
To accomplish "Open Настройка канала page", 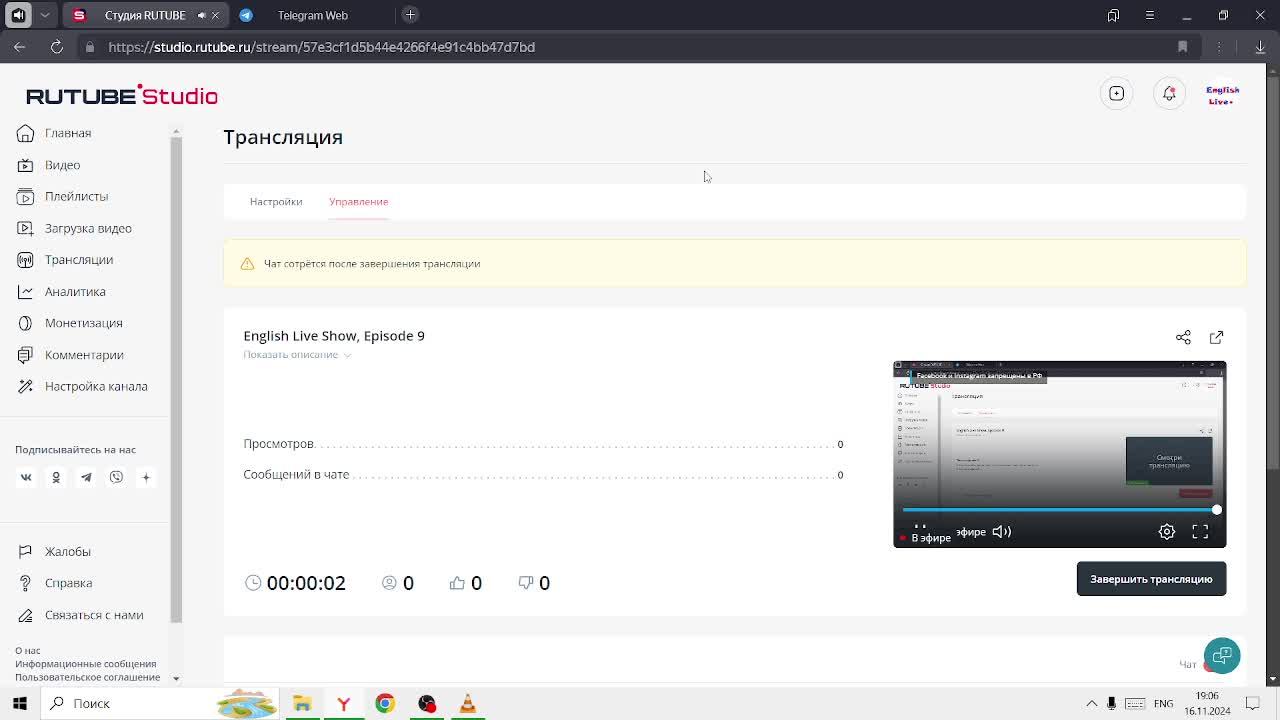I will tap(96, 386).
